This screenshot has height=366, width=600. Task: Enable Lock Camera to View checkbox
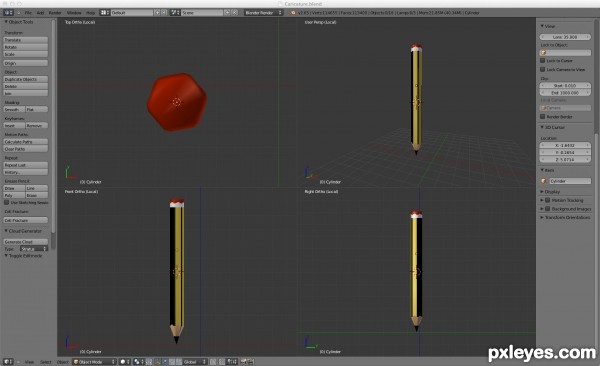542,69
